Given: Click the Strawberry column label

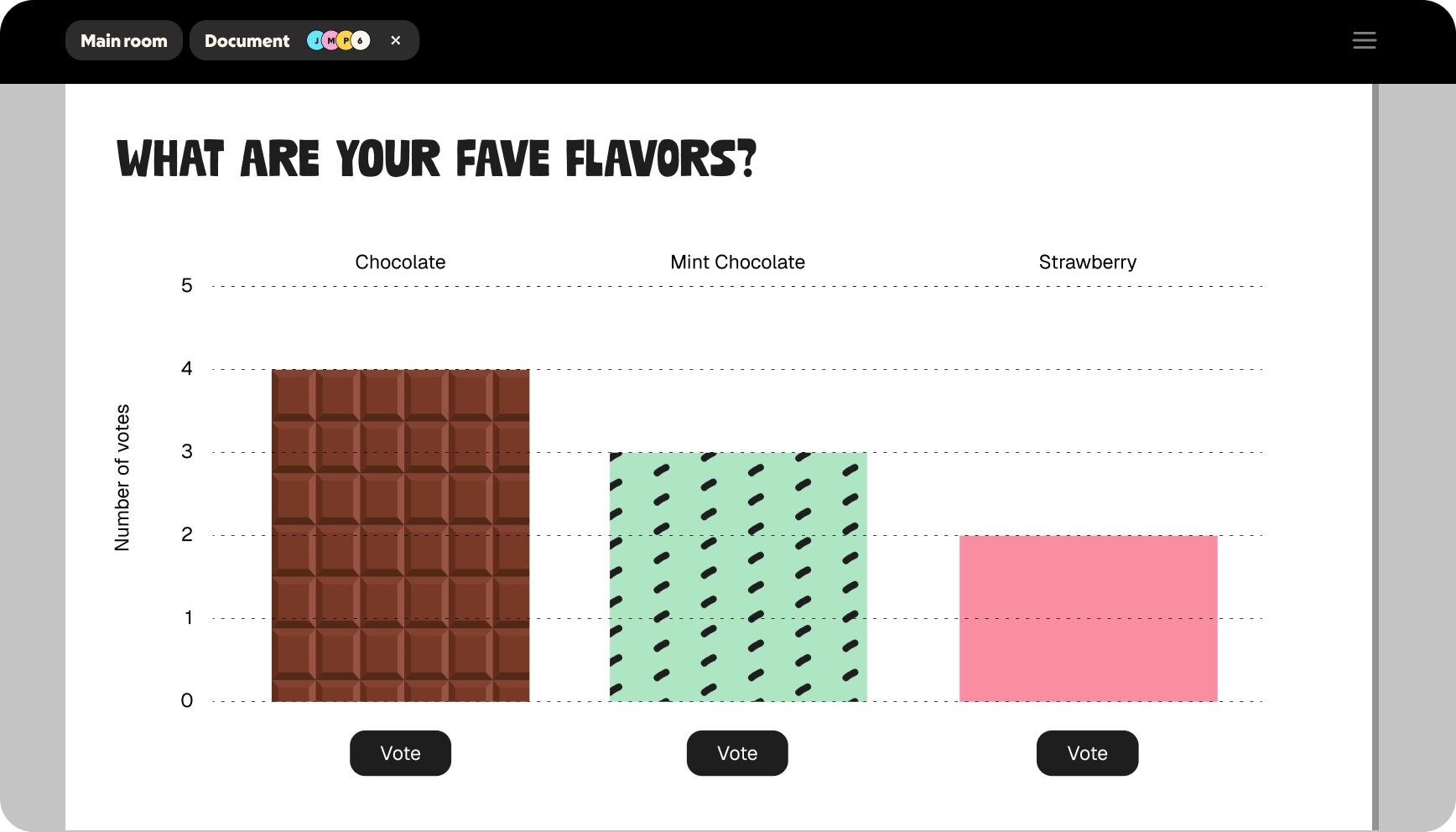Looking at the screenshot, I should coord(1087,262).
